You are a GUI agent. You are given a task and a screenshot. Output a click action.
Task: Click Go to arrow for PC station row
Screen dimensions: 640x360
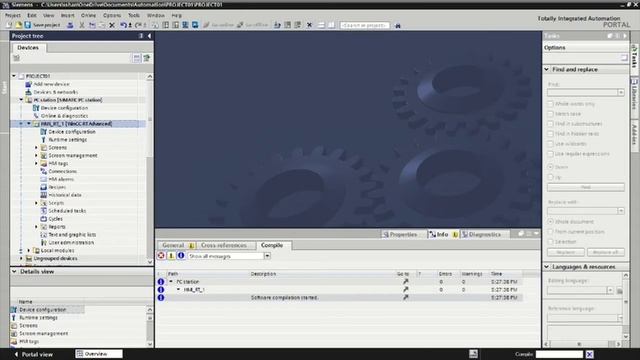pos(405,282)
